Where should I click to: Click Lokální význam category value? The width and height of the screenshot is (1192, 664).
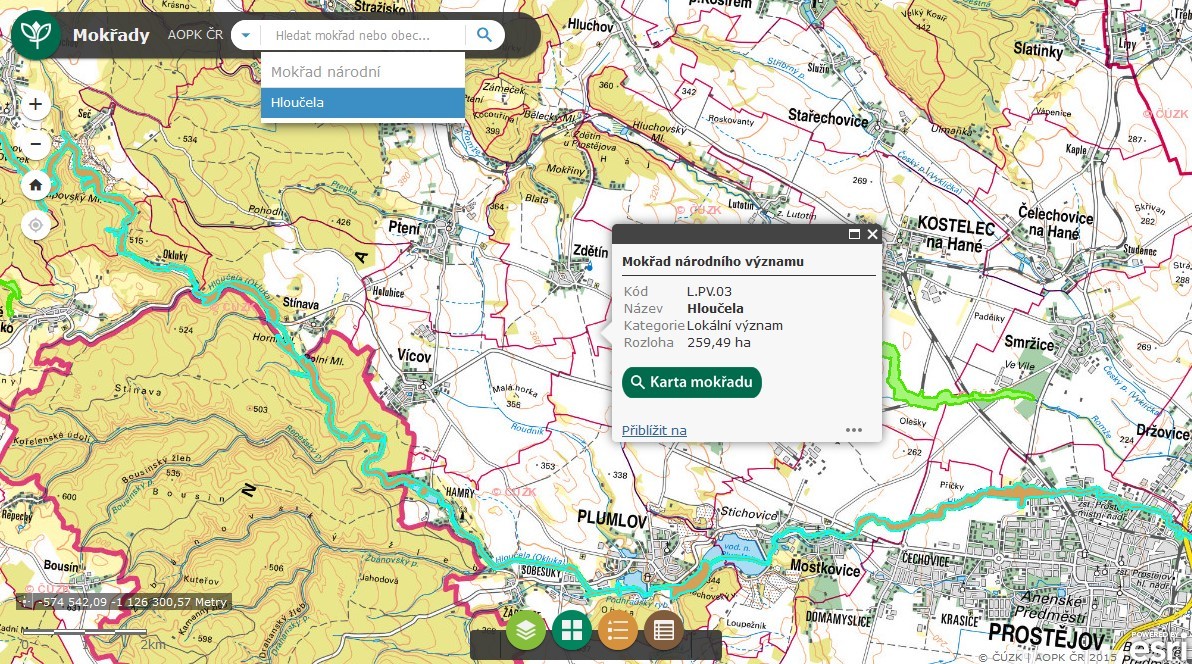[734, 326]
